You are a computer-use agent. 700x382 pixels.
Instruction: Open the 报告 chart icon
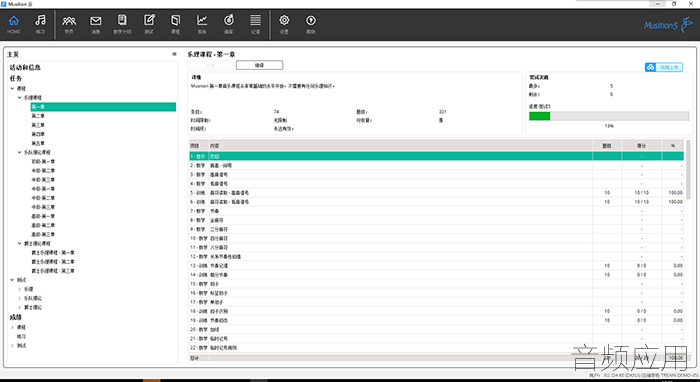tap(202, 25)
